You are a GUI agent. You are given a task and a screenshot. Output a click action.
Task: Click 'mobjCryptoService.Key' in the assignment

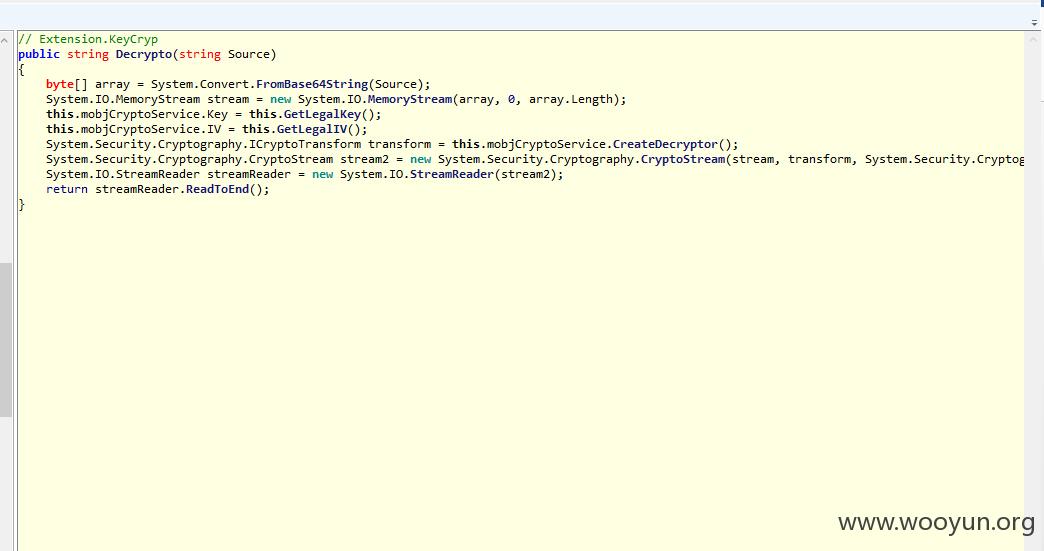coord(154,114)
